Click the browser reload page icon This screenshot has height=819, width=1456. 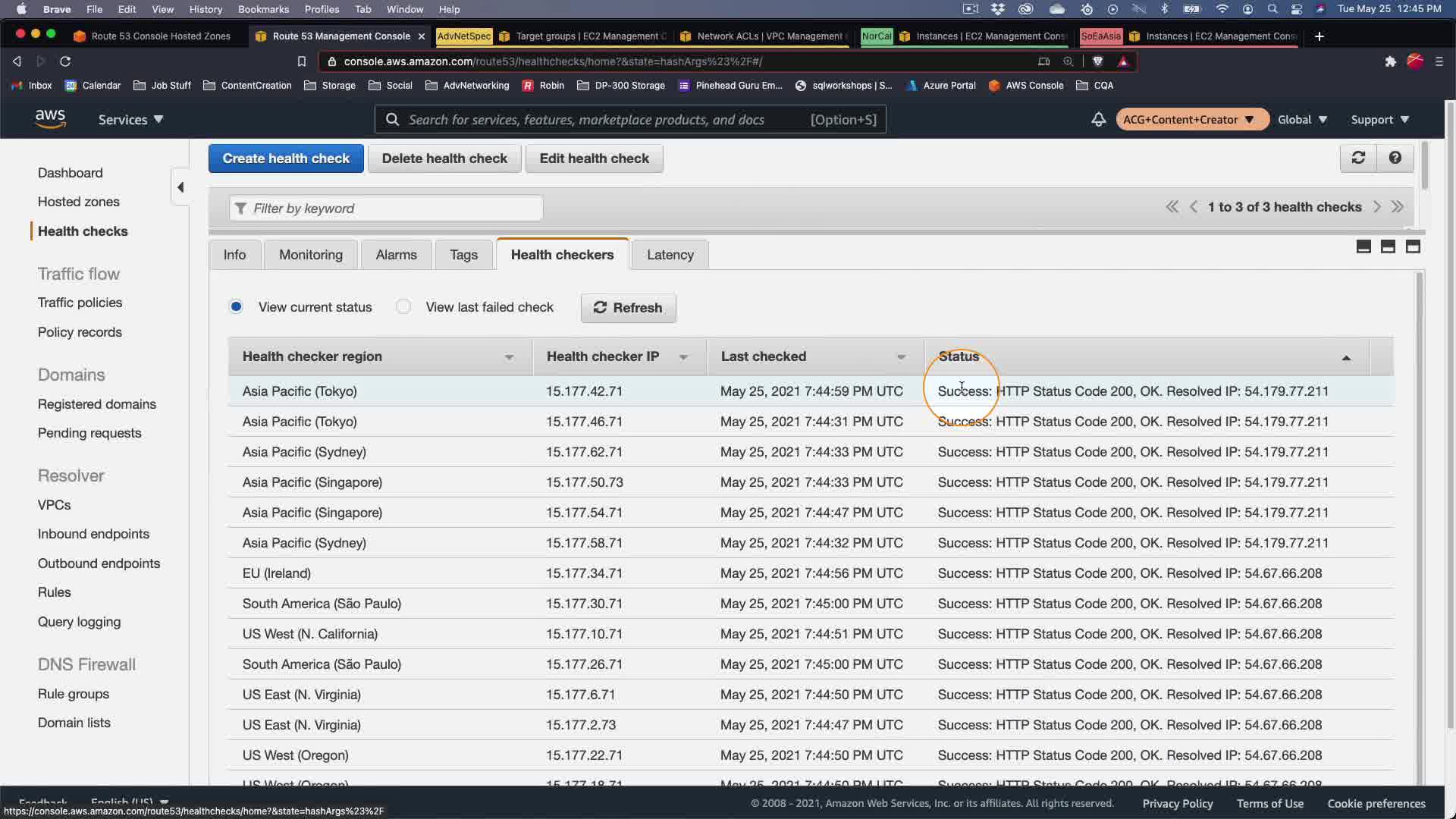click(x=65, y=61)
